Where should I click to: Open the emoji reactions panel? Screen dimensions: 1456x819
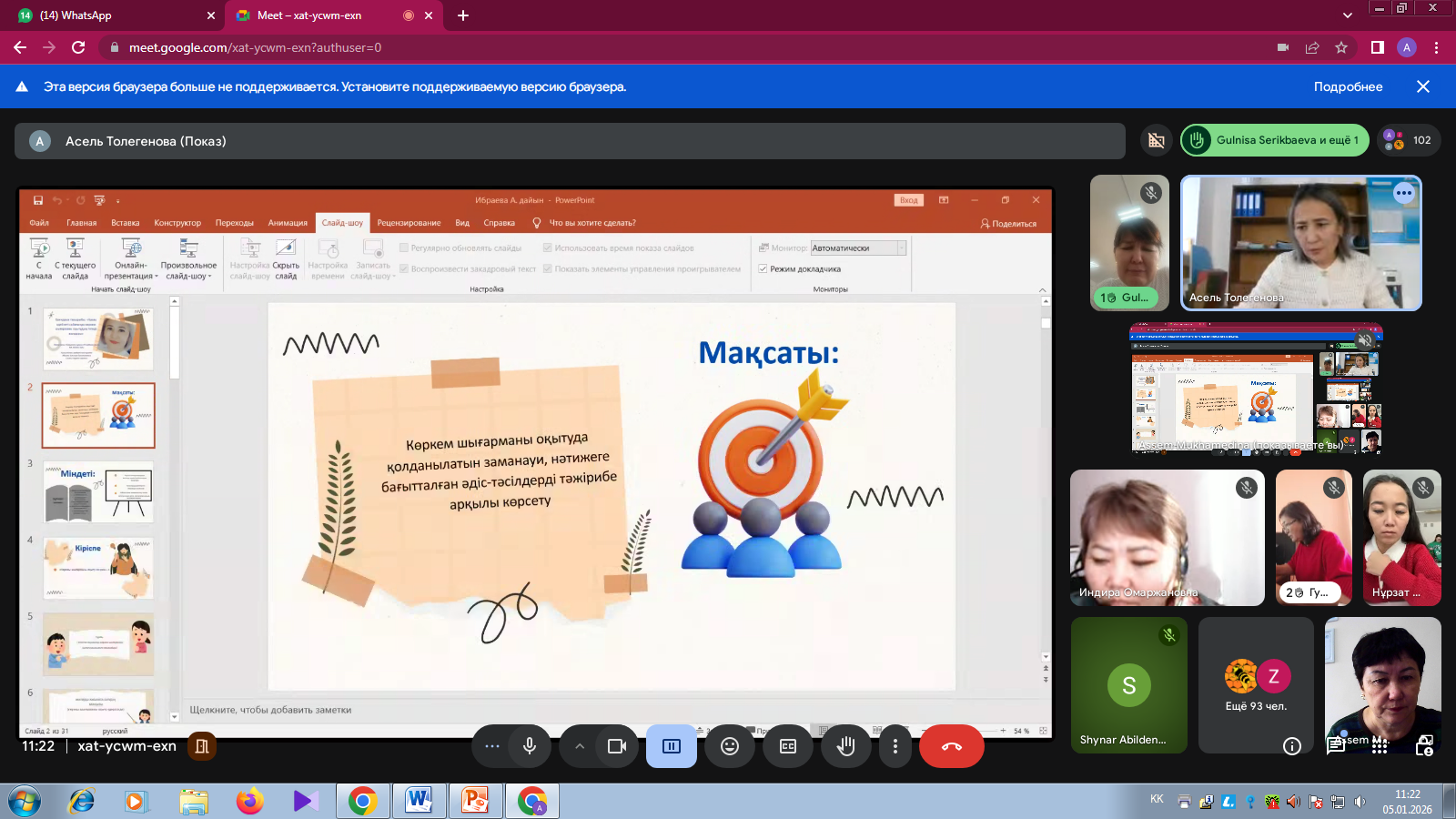click(730, 746)
